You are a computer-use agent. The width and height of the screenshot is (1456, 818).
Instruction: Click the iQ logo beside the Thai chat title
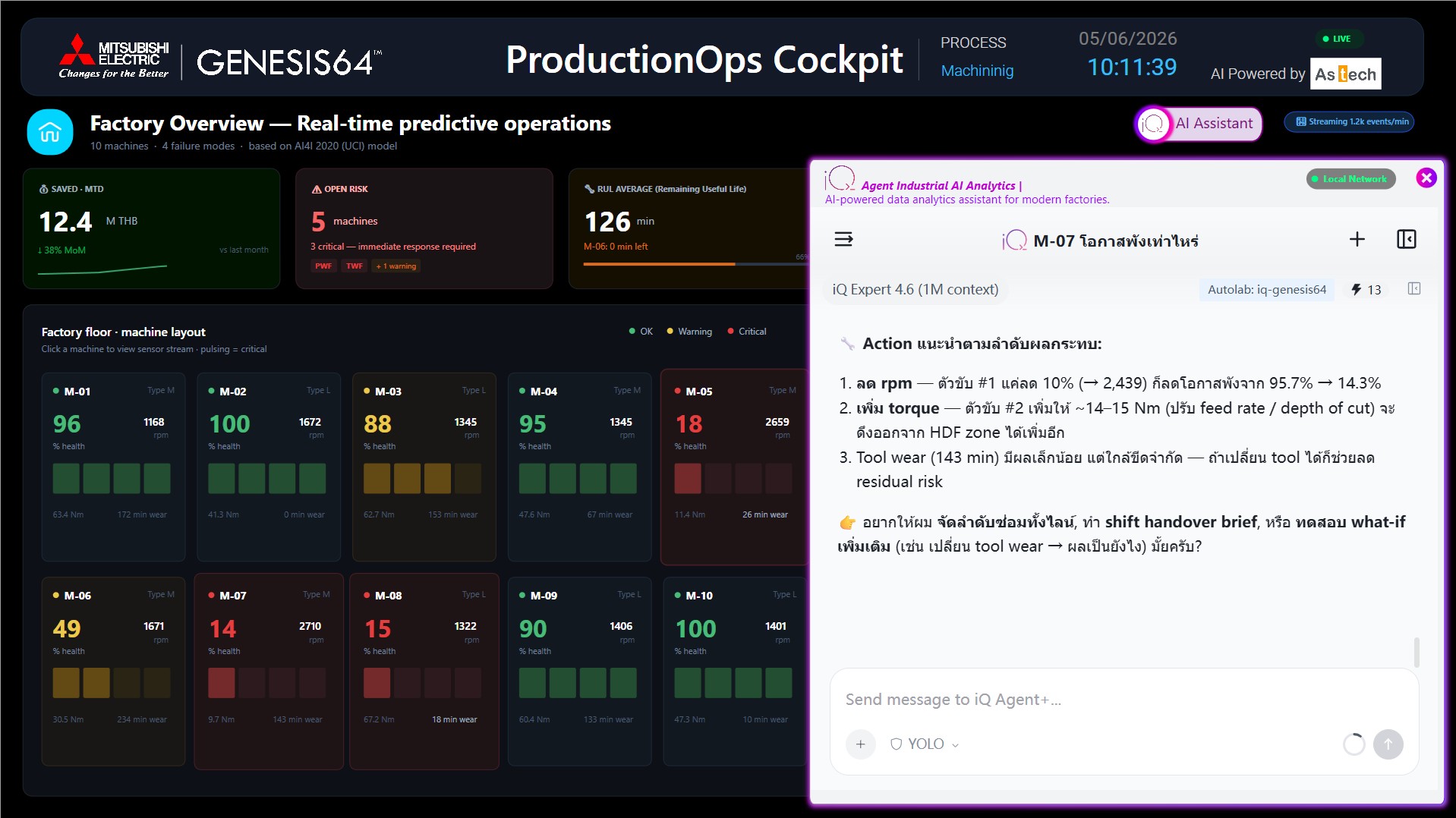point(1014,241)
